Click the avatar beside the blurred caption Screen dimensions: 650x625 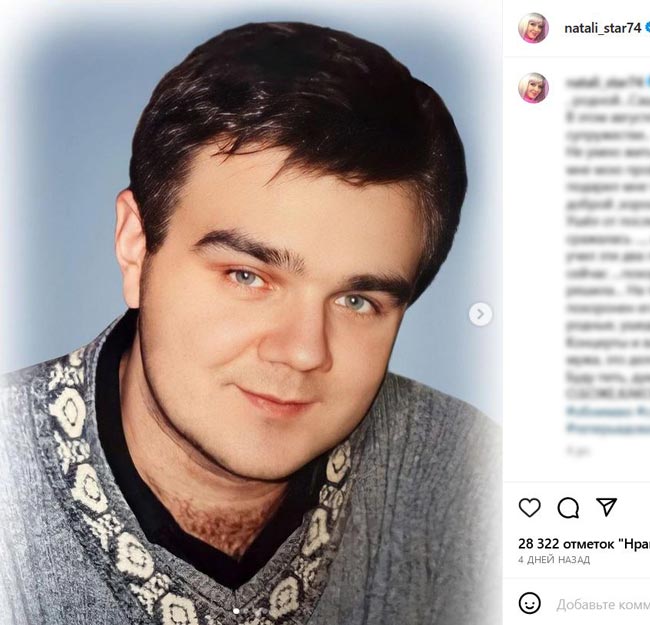[x=533, y=88]
